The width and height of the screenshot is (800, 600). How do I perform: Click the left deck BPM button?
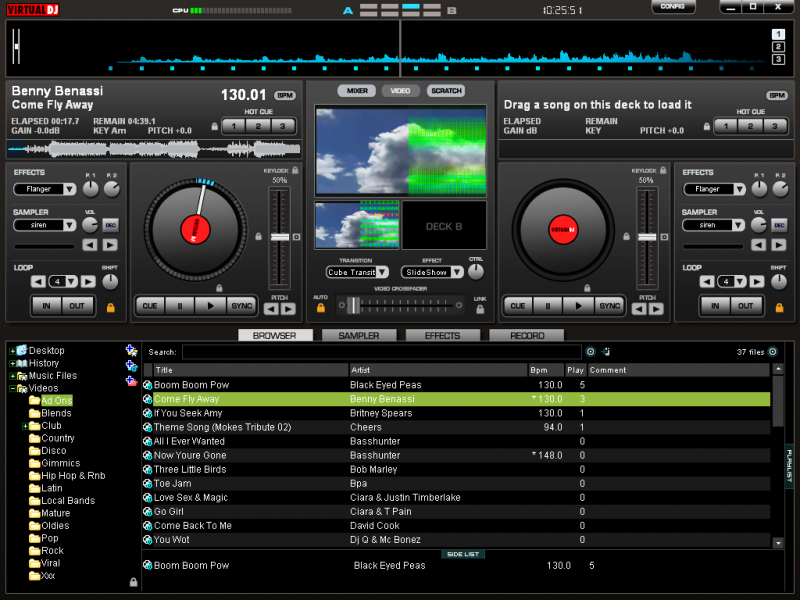coord(285,95)
